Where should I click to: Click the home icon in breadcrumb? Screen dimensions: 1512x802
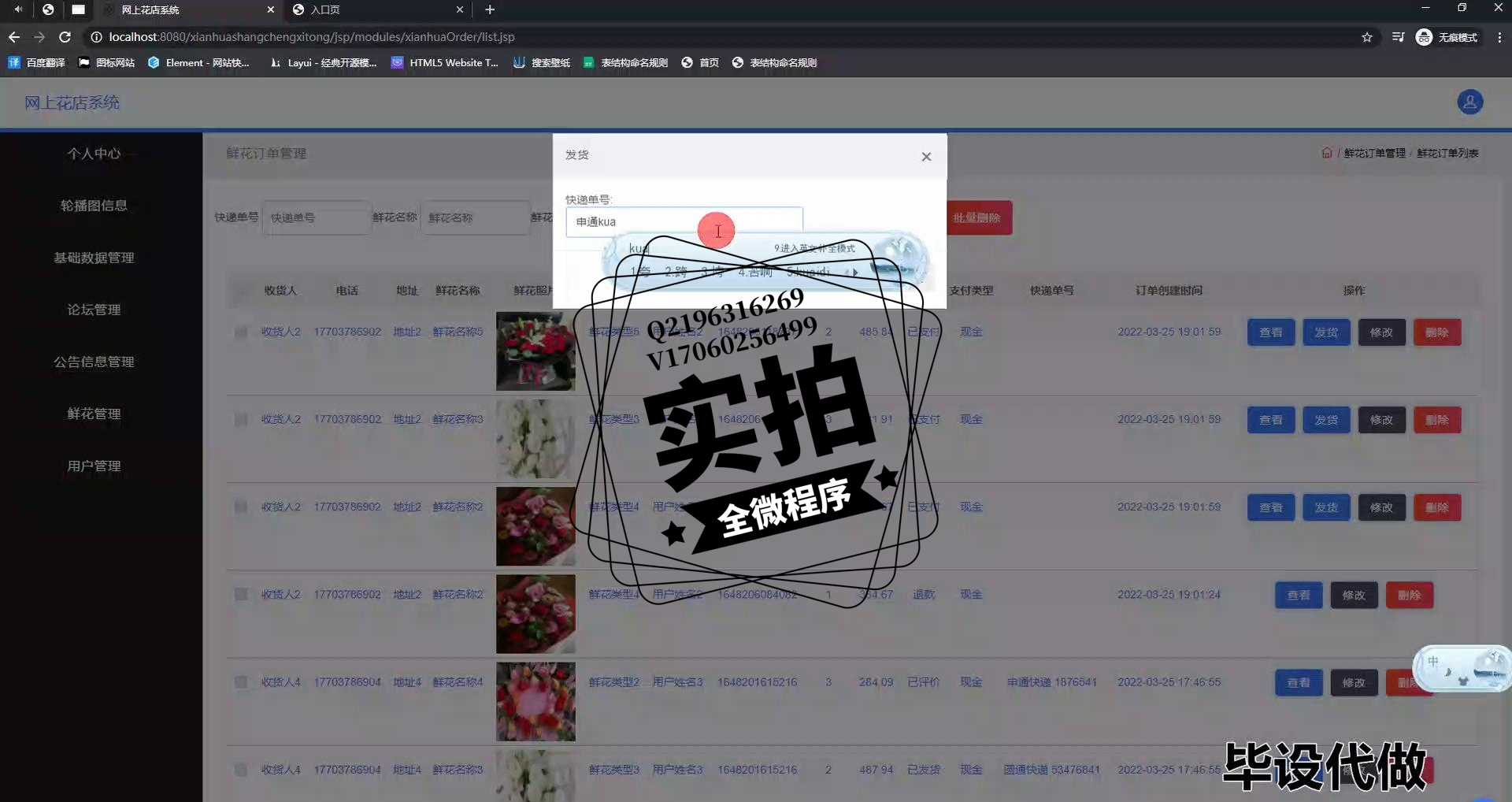click(x=1327, y=153)
